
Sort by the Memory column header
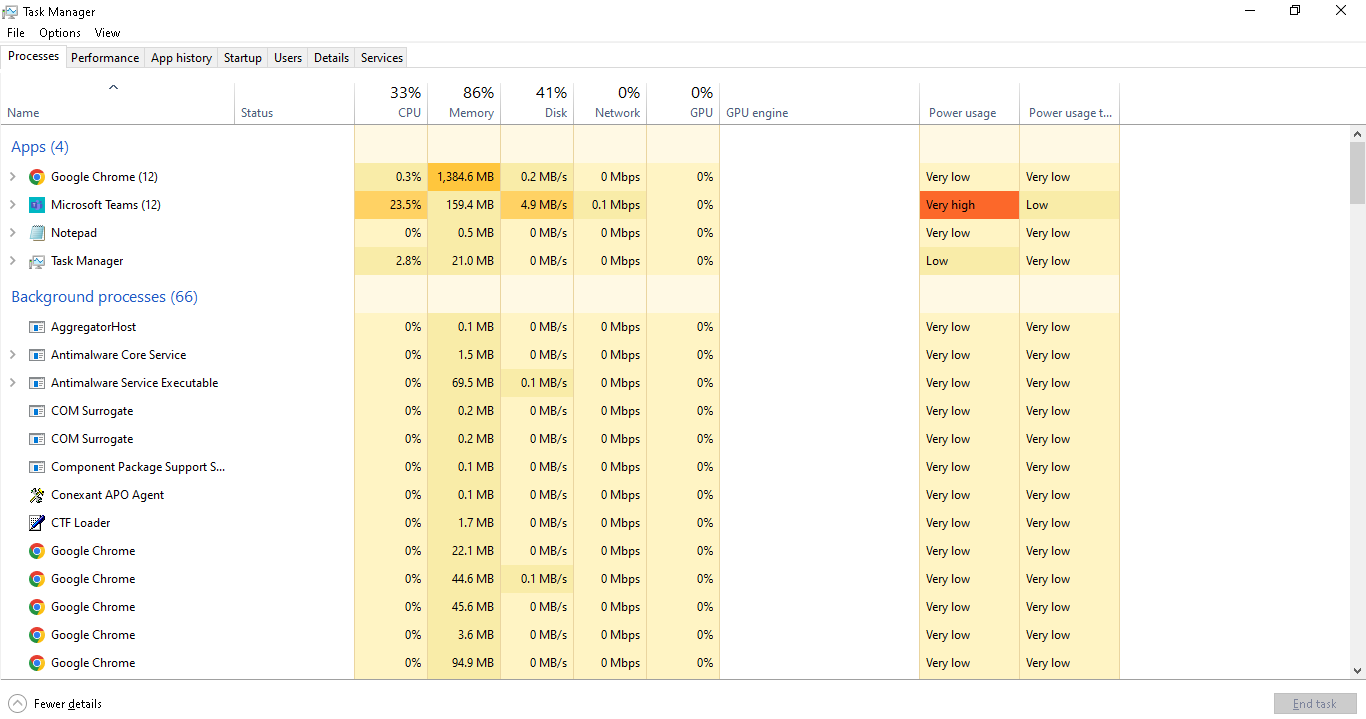(x=464, y=103)
